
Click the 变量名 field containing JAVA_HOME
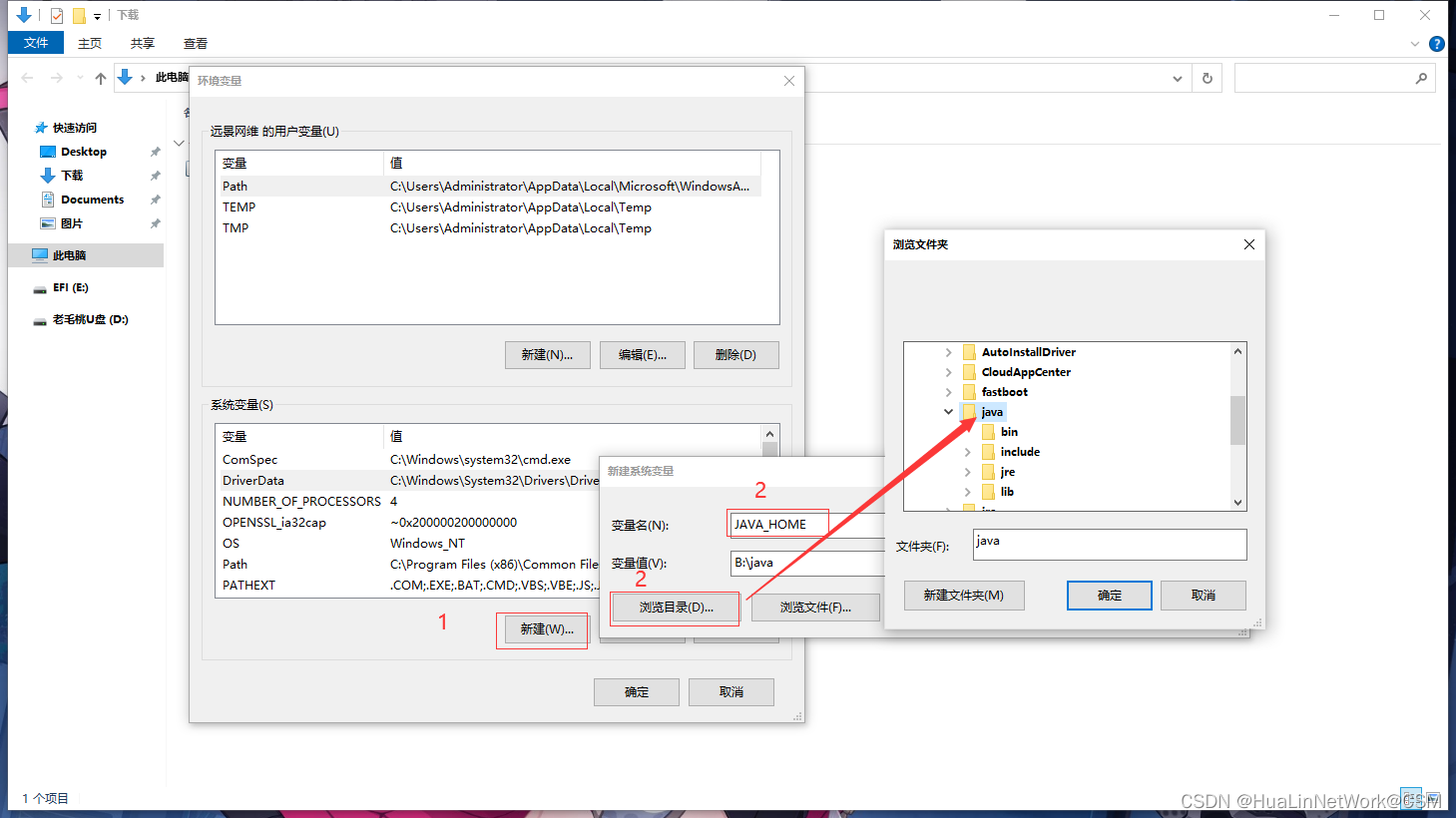click(x=806, y=525)
